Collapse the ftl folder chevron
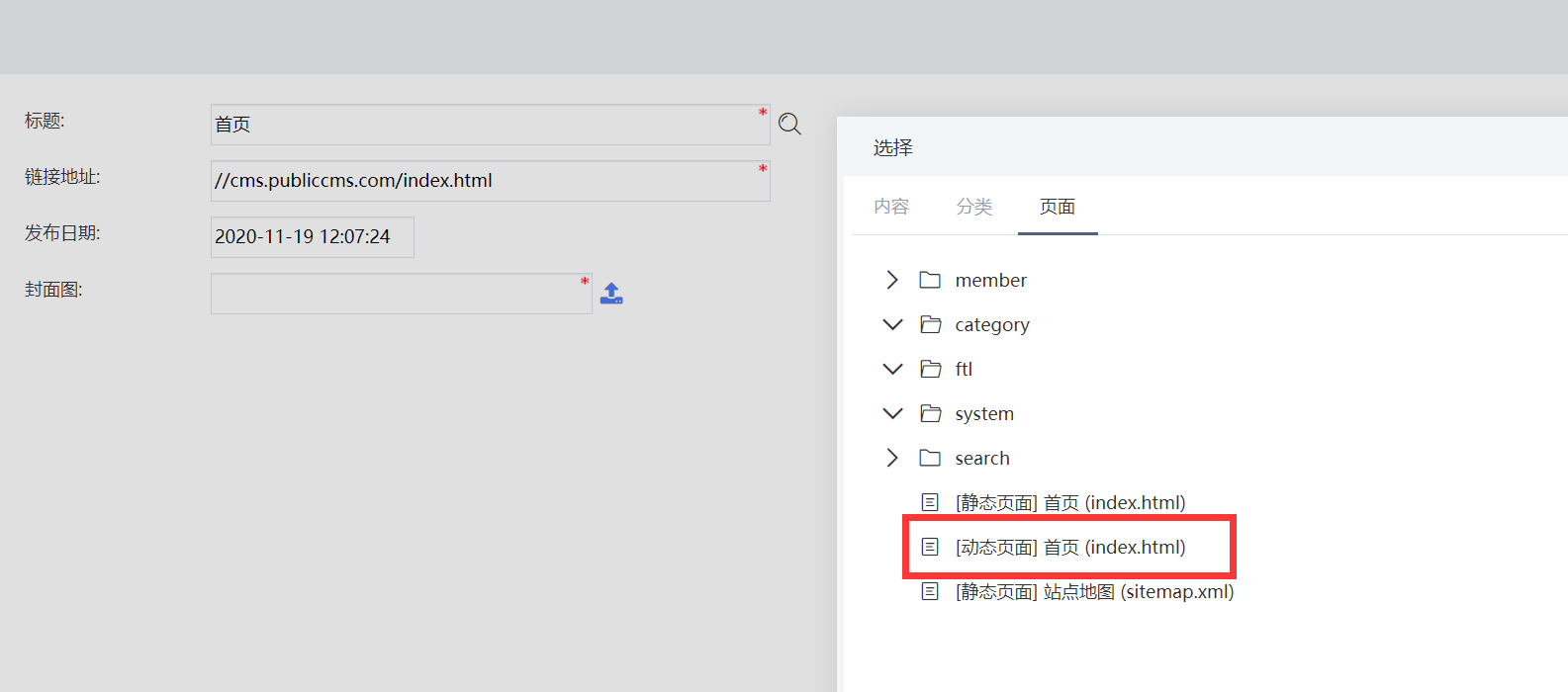This screenshot has width=1568, height=692. pyautogui.click(x=892, y=369)
